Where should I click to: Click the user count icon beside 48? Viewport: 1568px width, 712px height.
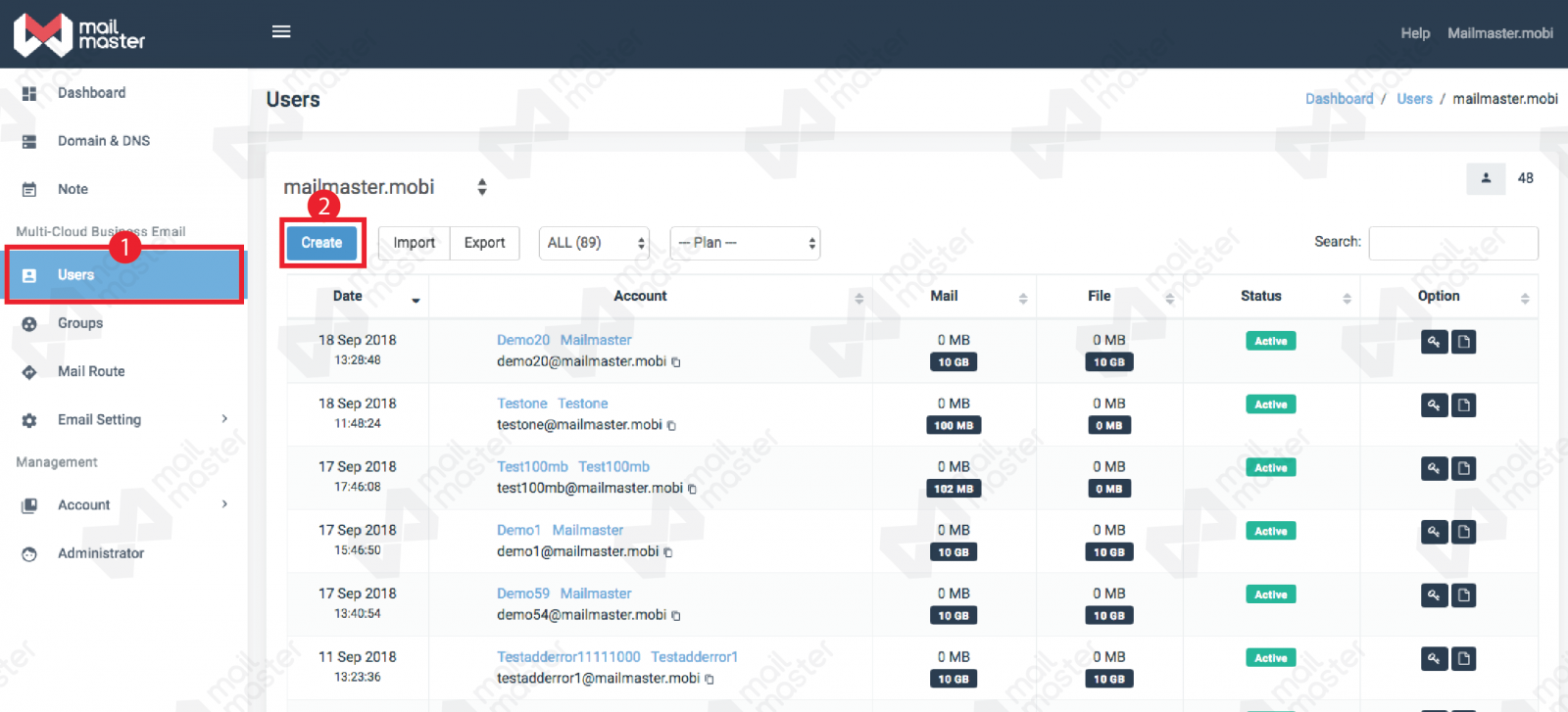[x=1486, y=178]
